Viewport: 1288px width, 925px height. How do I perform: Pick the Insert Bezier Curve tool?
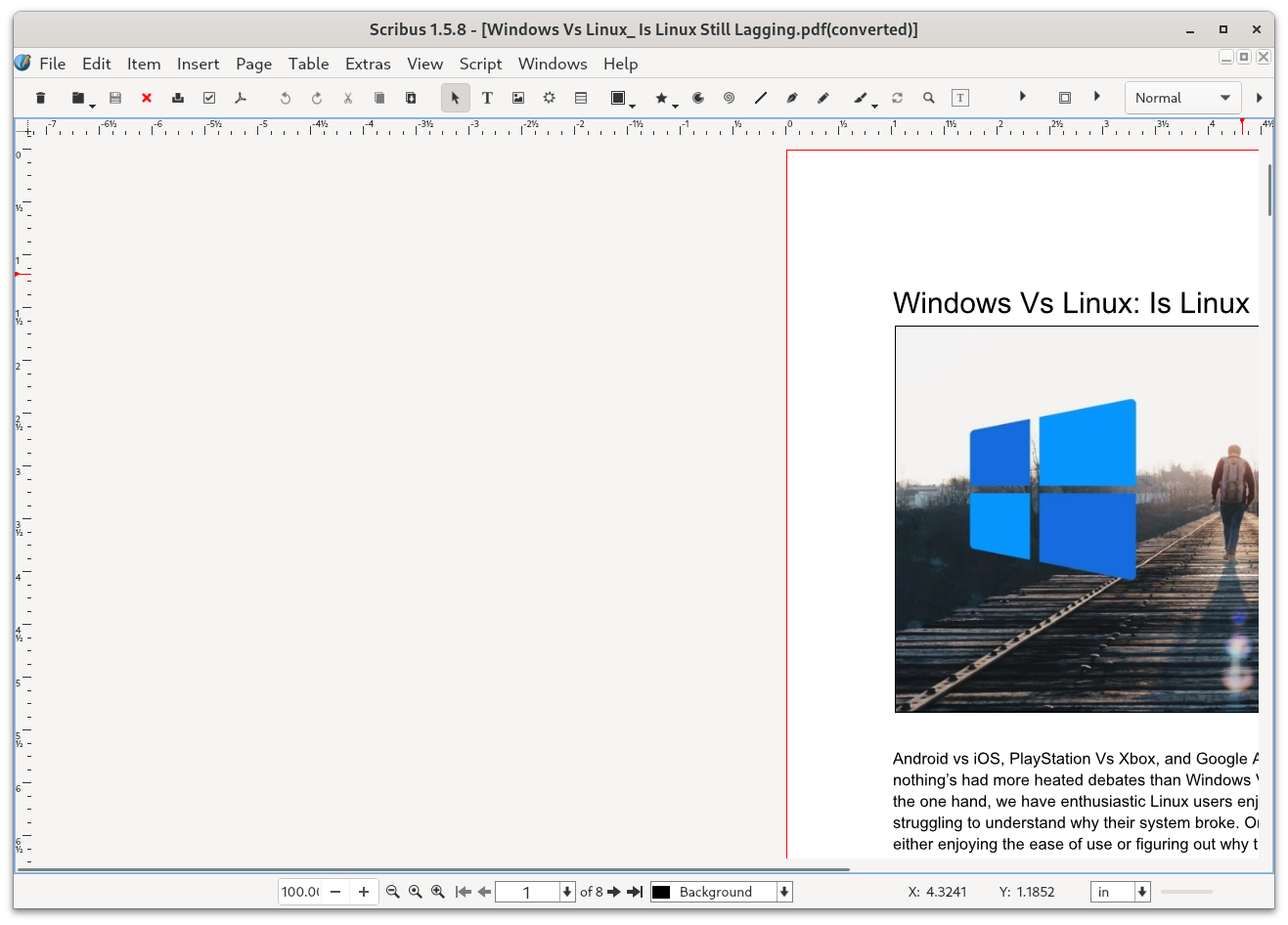click(791, 98)
